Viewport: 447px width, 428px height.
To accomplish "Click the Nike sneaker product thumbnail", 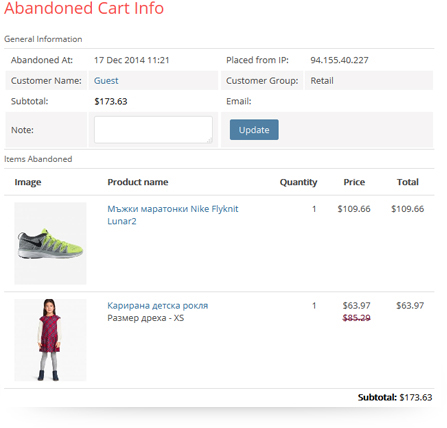I will pyautogui.click(x=50, y=243).
